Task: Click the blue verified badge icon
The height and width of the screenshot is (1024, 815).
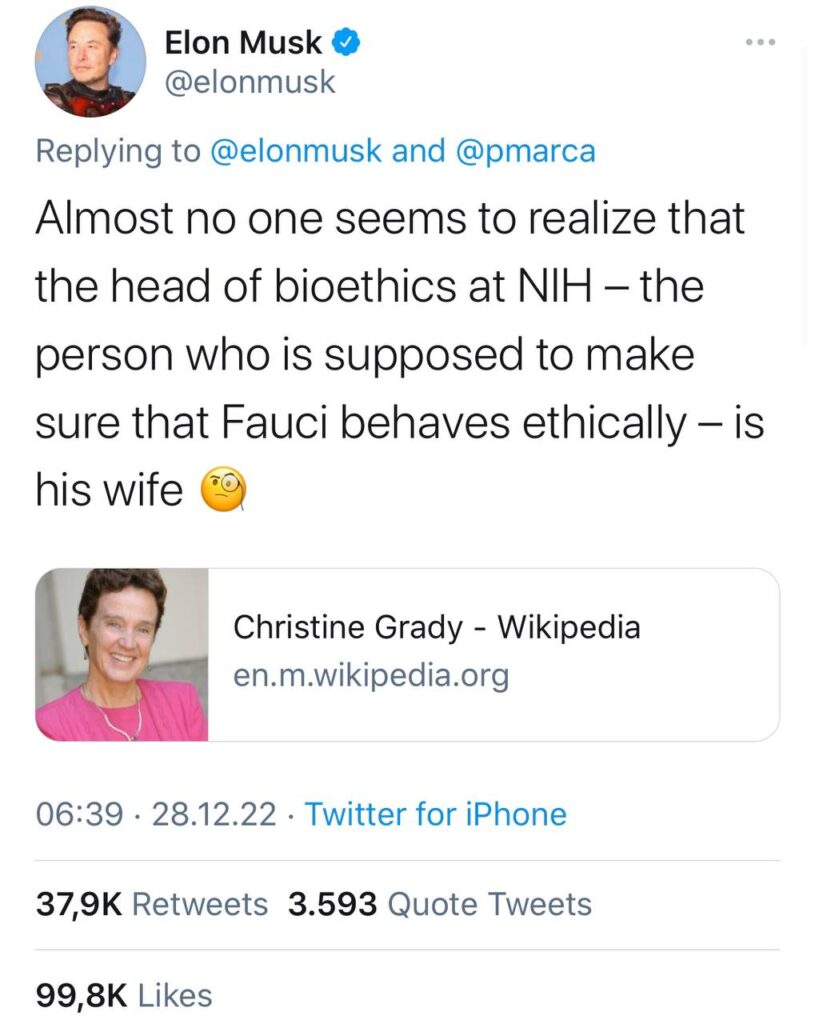Action: pyautogui.click(x=345, y=43)
